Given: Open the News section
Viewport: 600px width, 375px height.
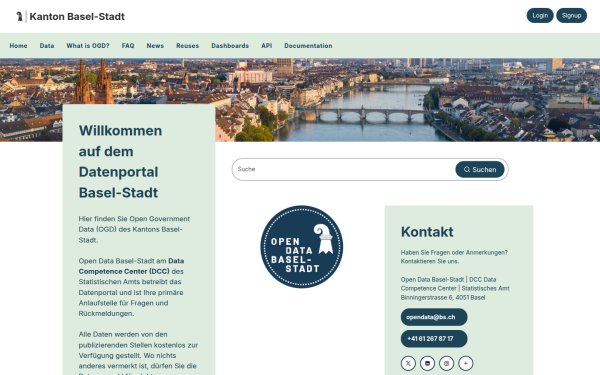Looking at the screenshot, I should (155, 46).
